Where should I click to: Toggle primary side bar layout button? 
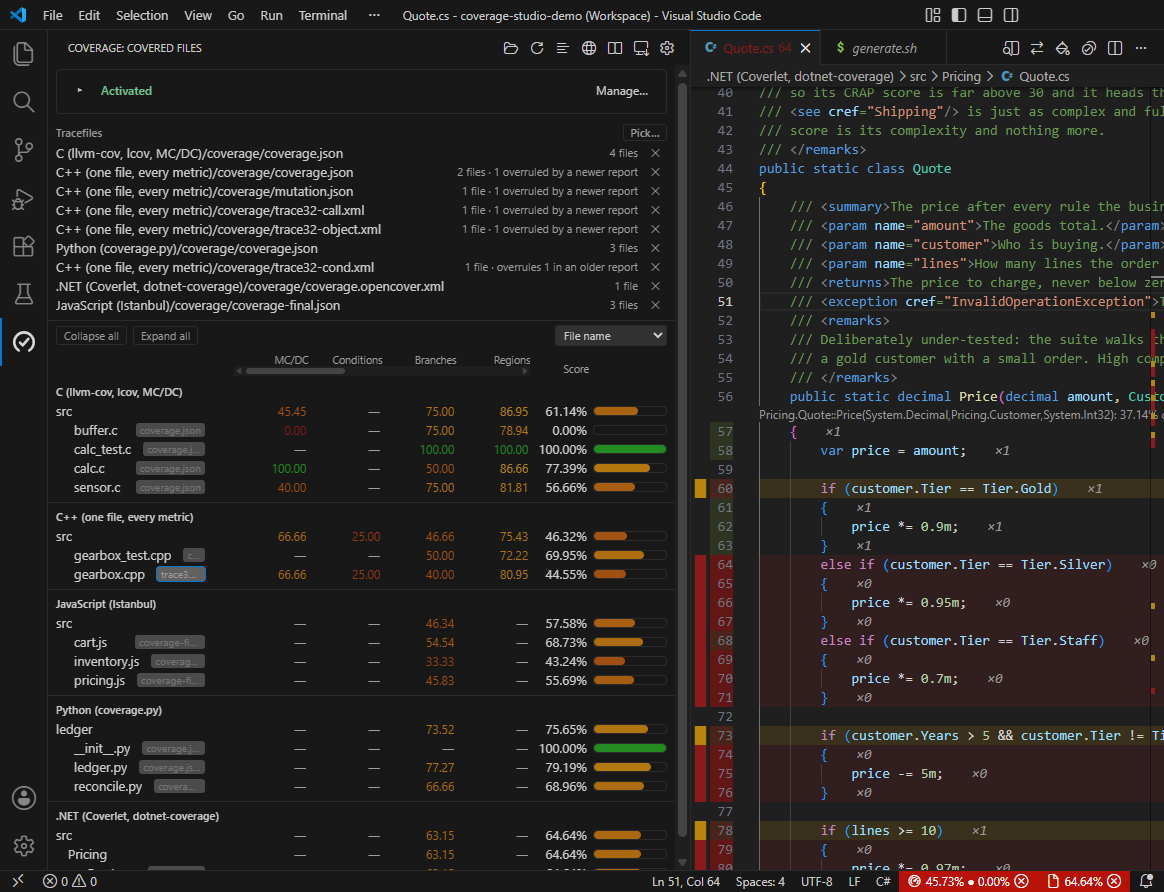(959, 15)
